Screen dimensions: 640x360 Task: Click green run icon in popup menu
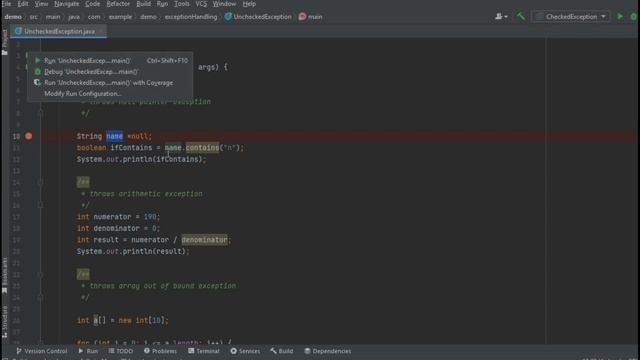point(38,60)
